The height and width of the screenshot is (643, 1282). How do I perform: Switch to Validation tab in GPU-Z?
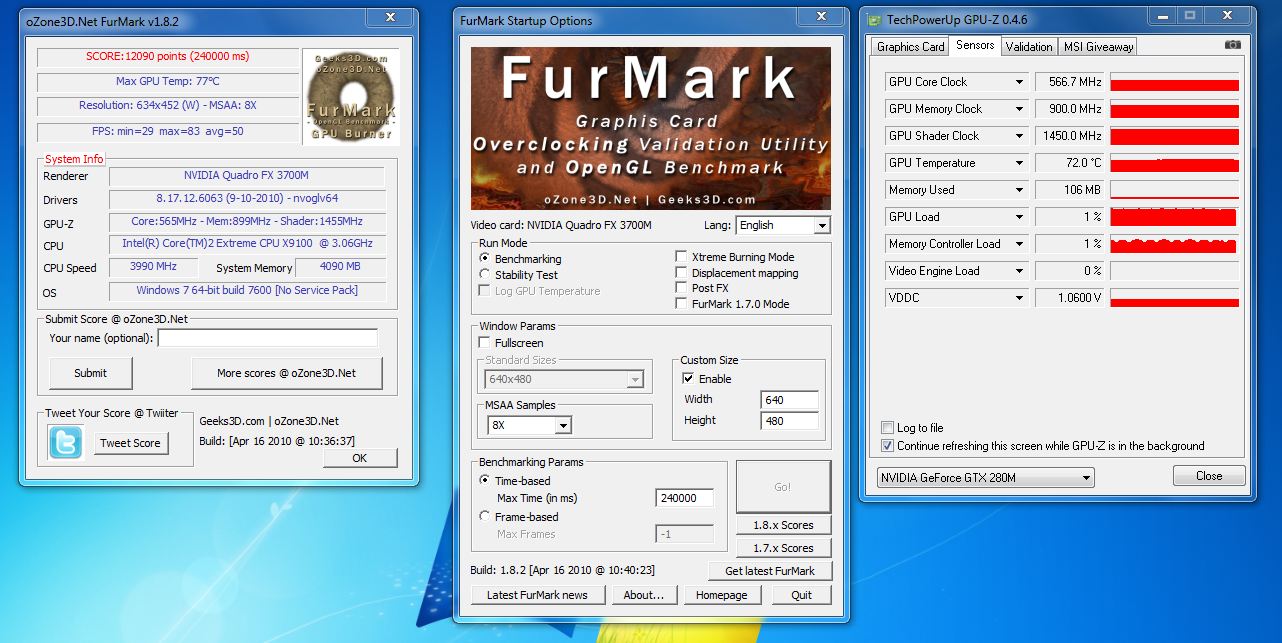1029,47
